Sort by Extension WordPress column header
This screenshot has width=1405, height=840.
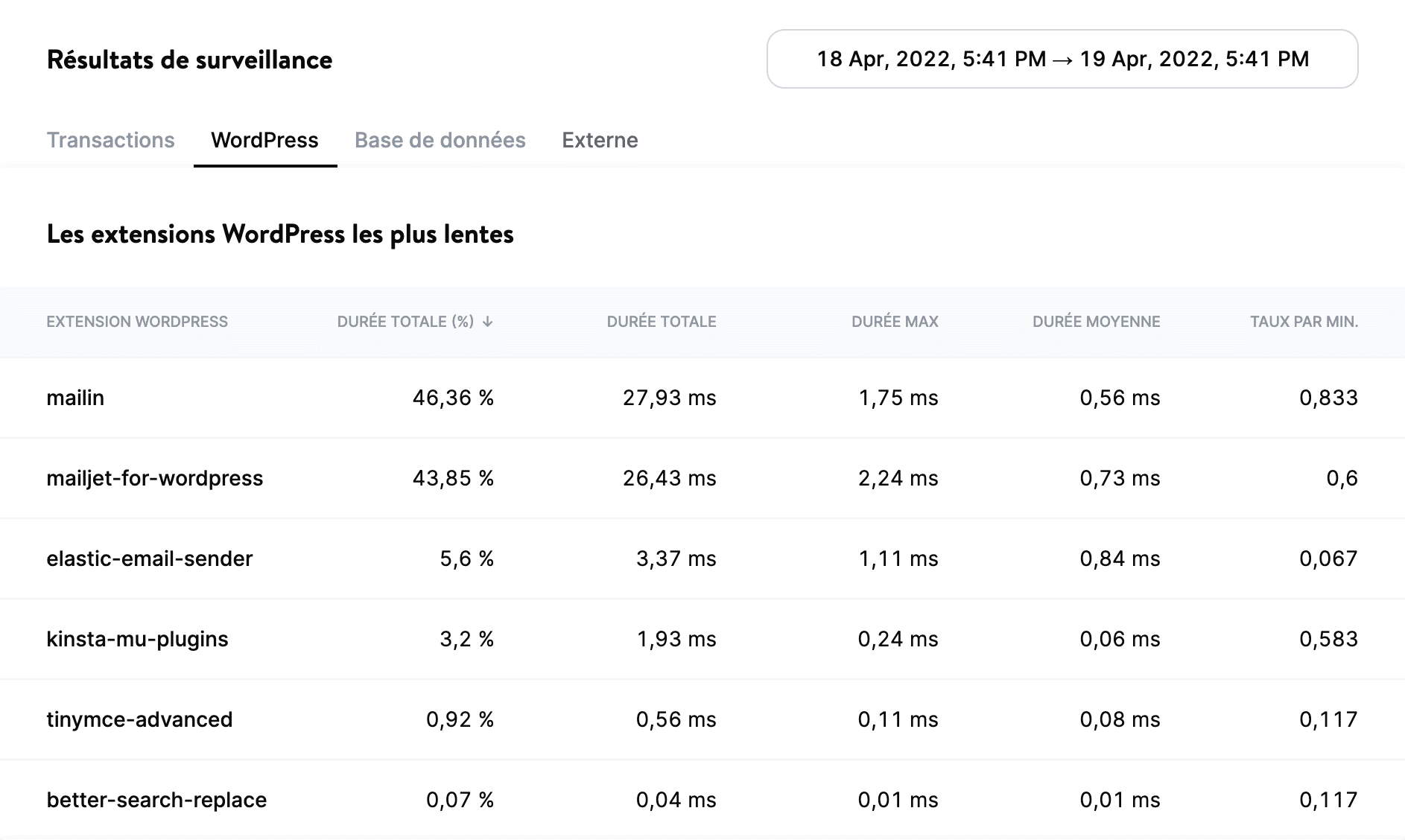(x=137, y=322)
